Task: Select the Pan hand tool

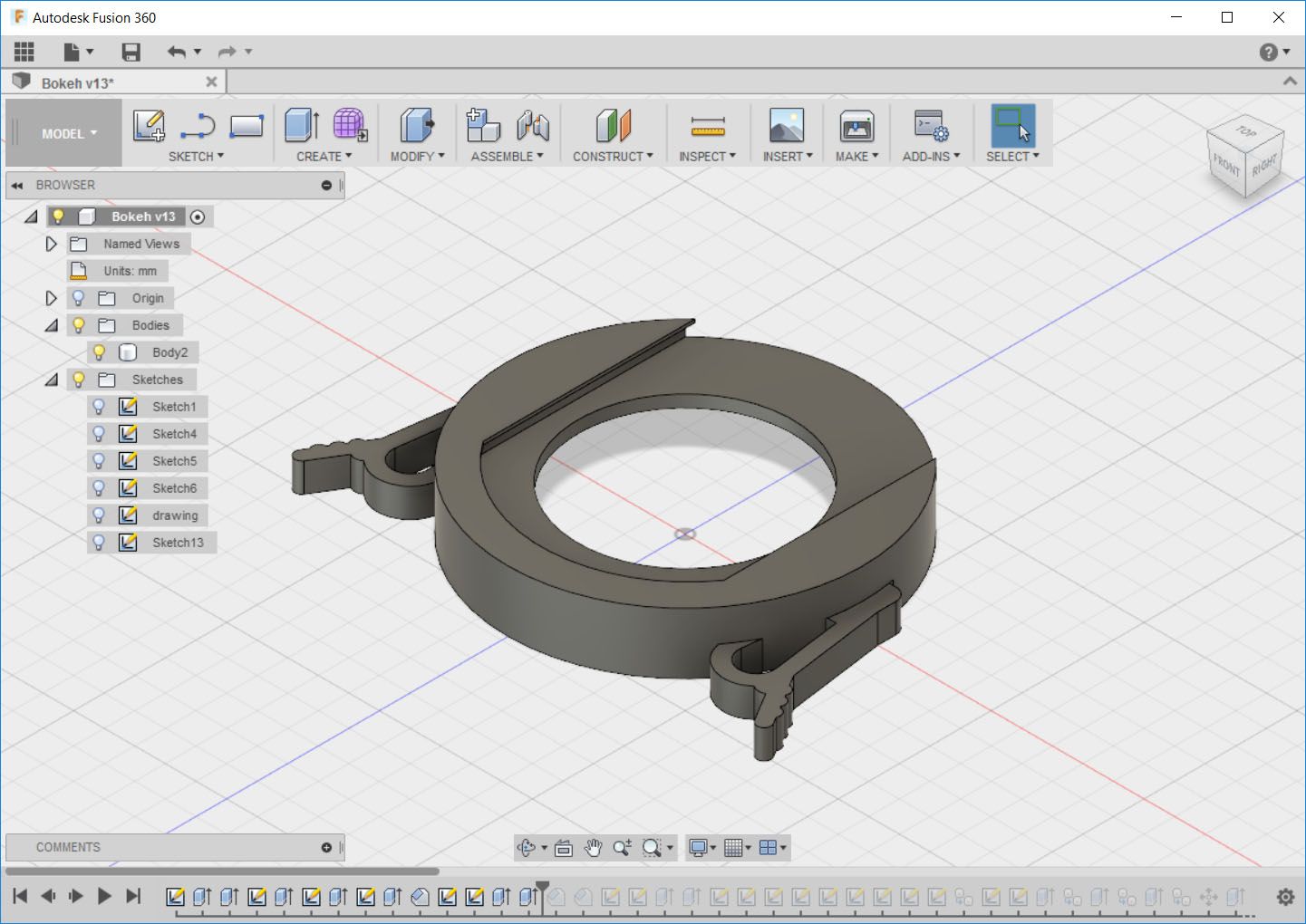Action: tap(593, 848)
